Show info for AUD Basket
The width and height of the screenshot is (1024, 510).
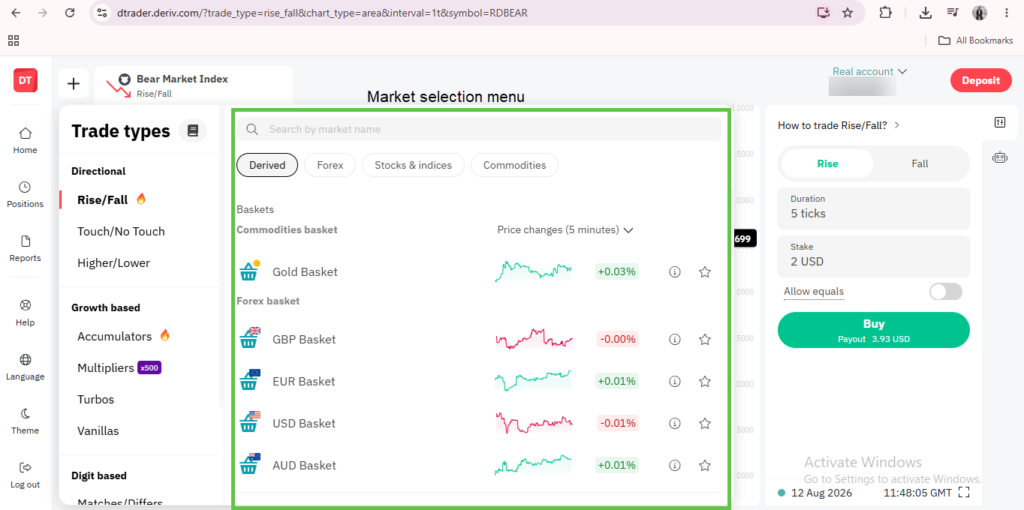coord(675,466)
